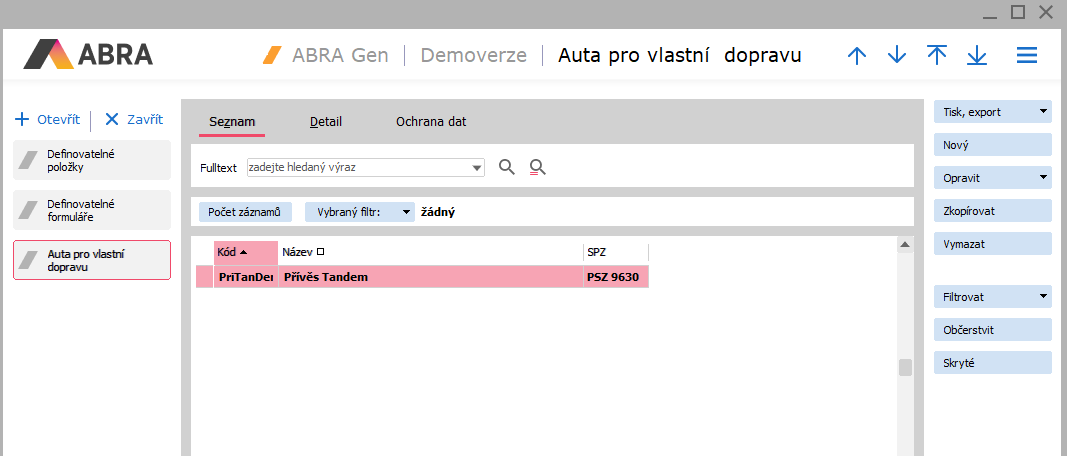1067x456 pixels.
Task: Select Definovatelné formuláře in the sidebar
Action: (x=92, y=210)
